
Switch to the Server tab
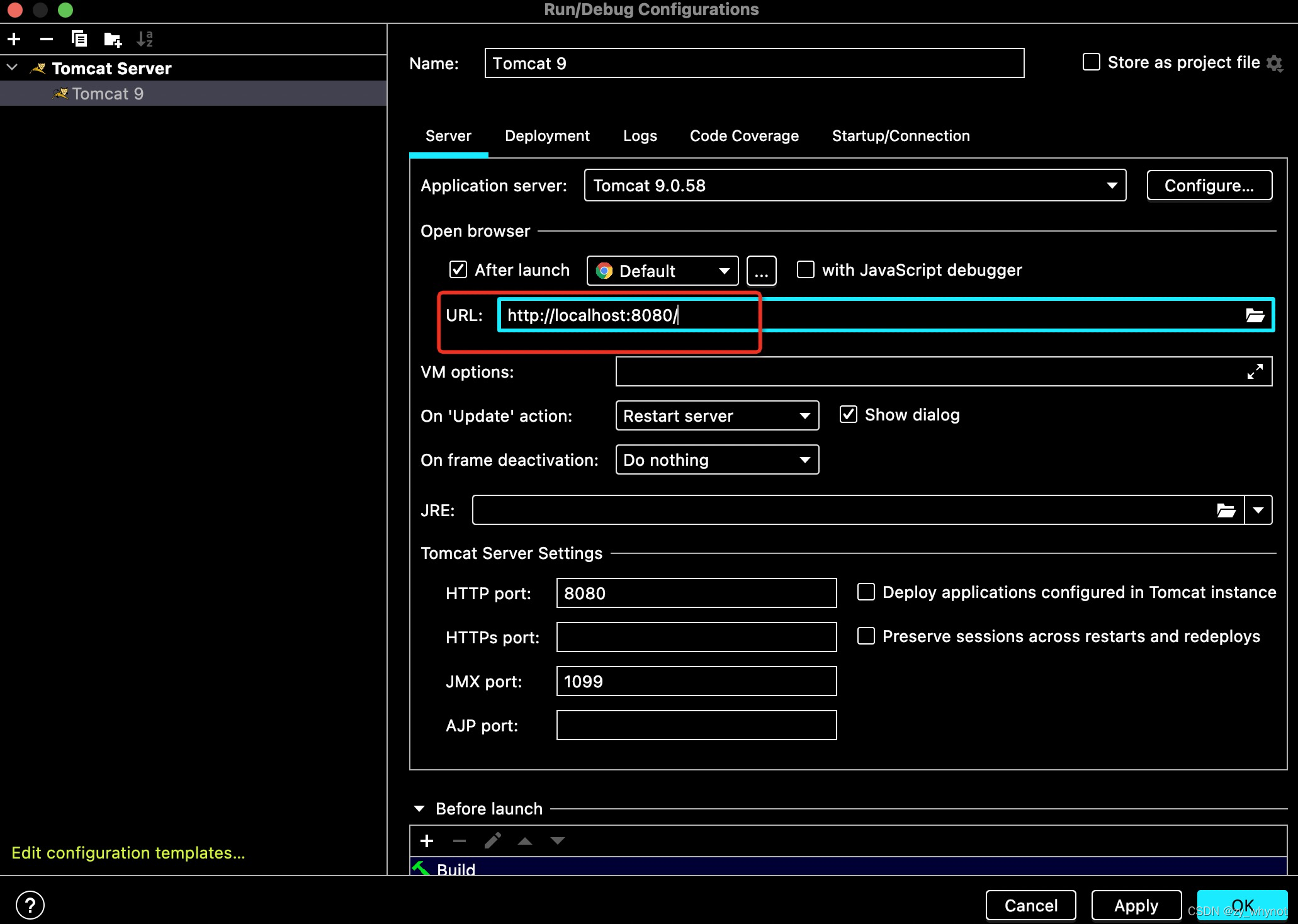click(448, 136)
